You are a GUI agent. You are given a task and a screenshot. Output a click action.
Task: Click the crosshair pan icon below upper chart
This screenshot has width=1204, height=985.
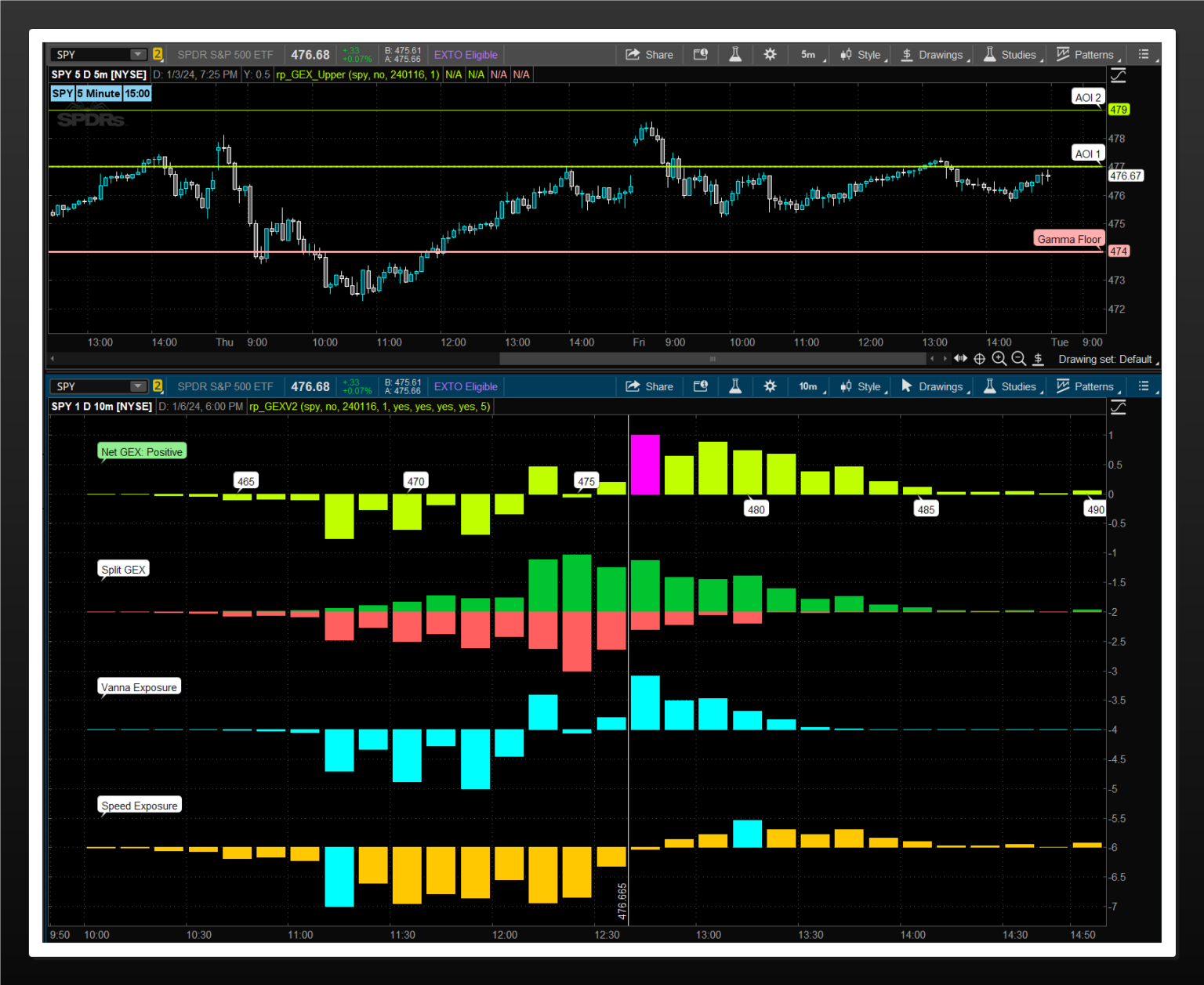(x=979, y=359)
